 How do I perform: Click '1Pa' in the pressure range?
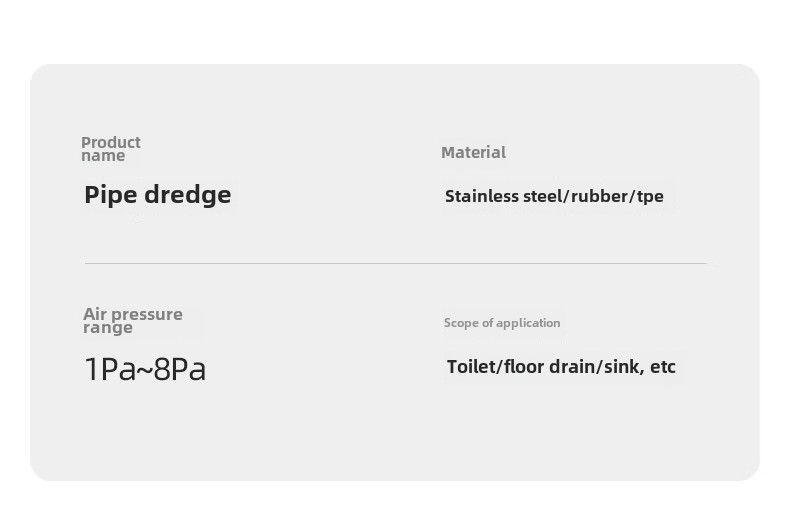tap(110, 369)
